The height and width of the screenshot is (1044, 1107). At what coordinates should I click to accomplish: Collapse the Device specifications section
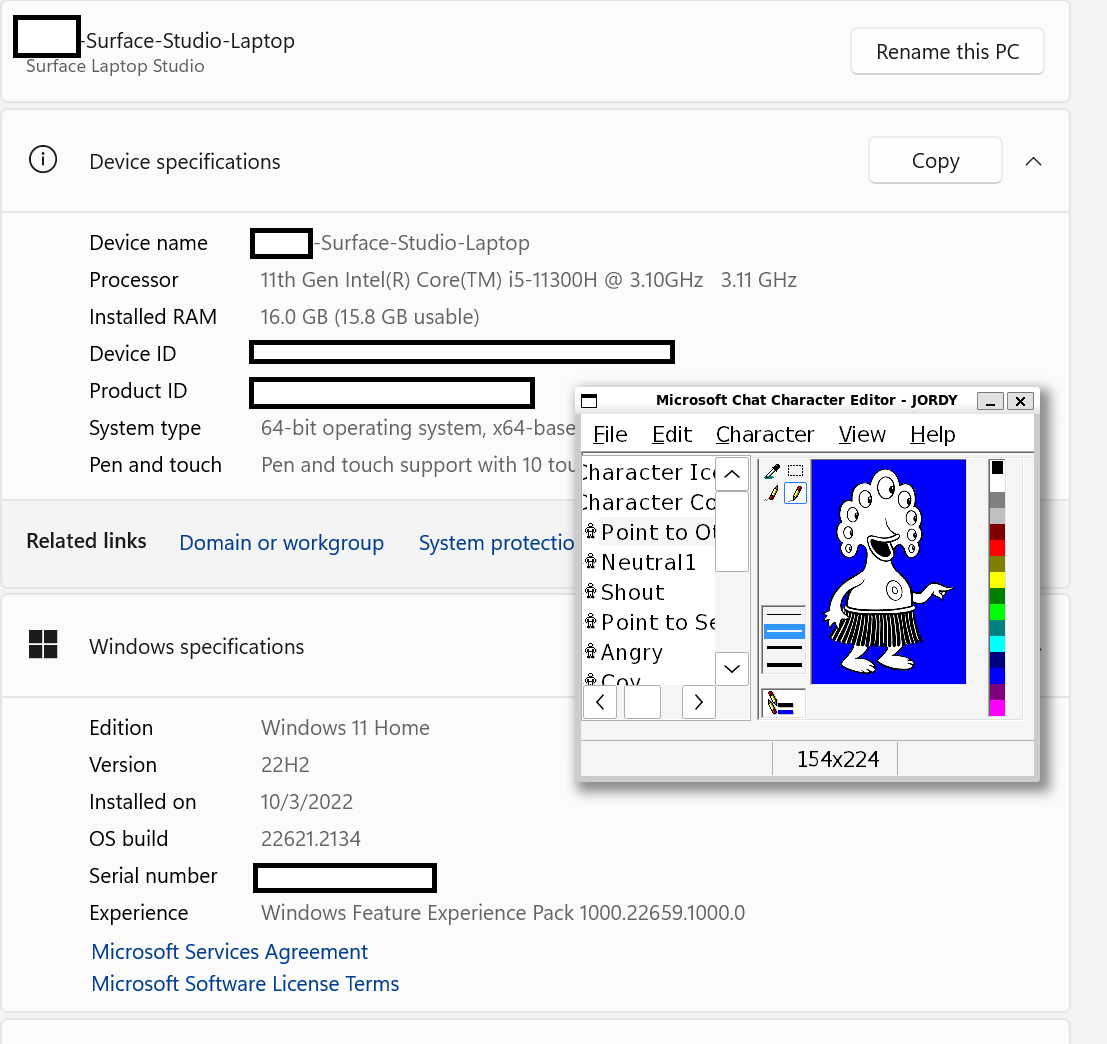pos(1033,162)
